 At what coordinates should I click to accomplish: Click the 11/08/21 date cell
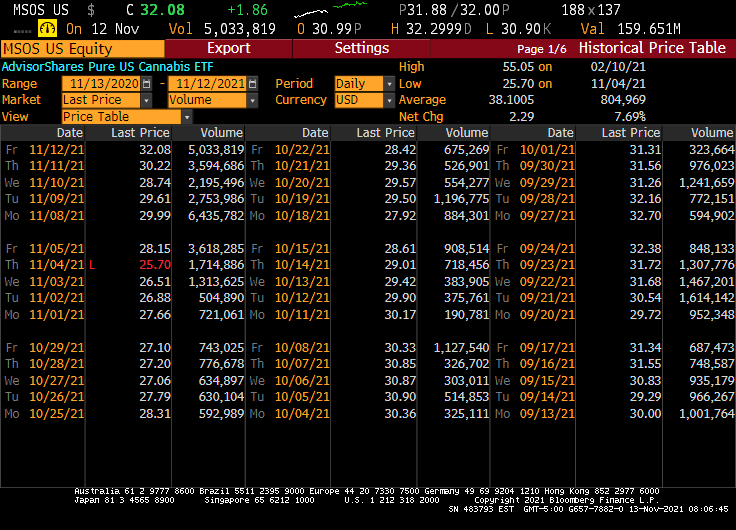(x=56, y=216)
